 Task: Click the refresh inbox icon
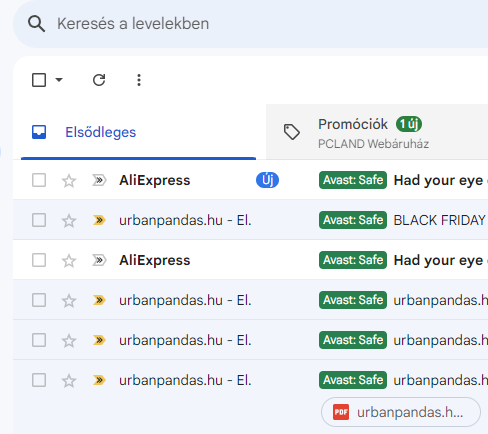[99, 80]
